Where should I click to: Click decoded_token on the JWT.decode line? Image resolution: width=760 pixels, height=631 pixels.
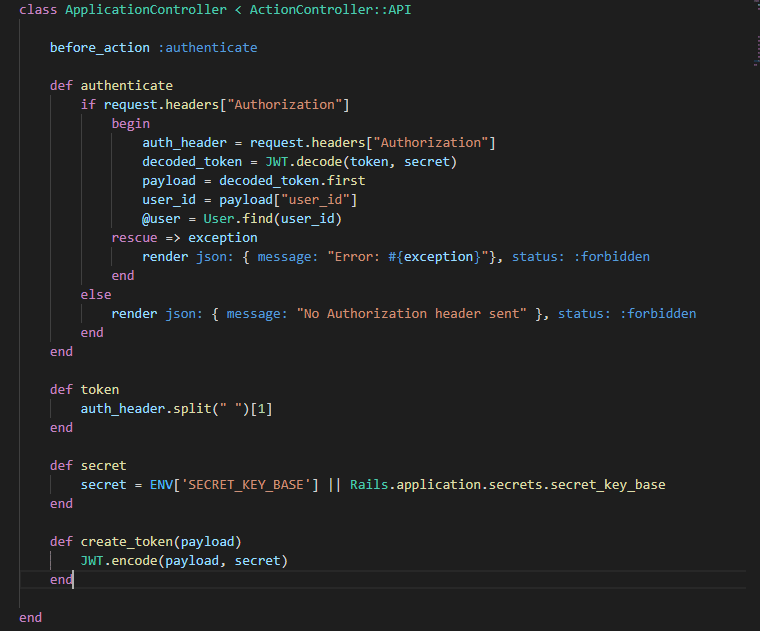192,161
